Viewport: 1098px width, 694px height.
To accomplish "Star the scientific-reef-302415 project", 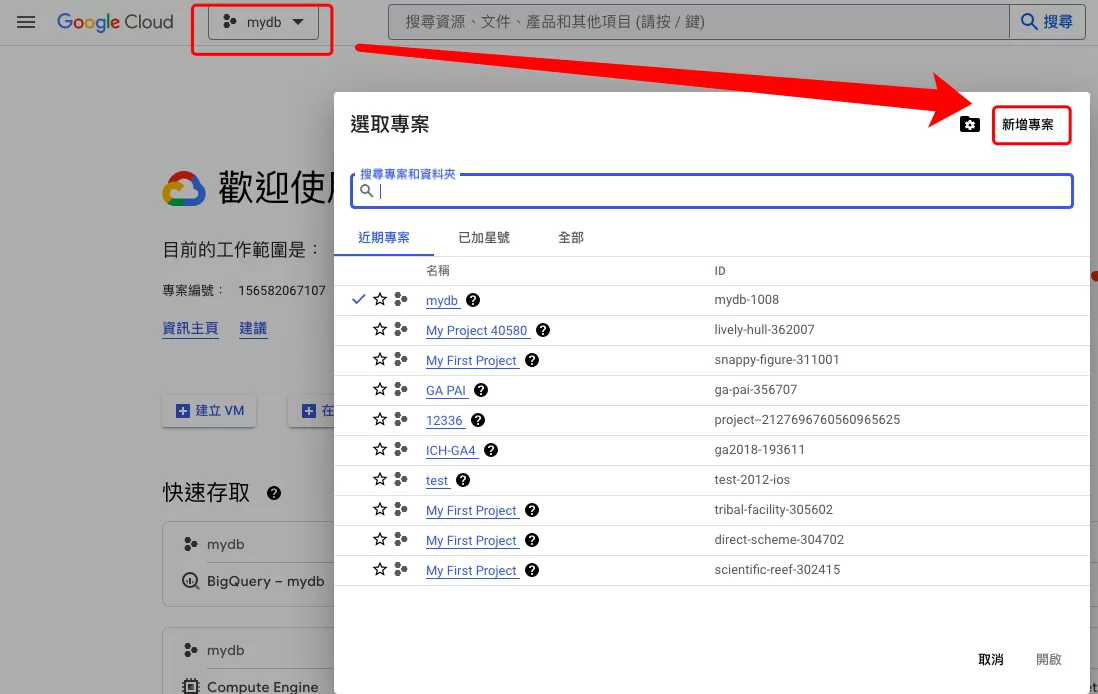I will pos(380,570).
